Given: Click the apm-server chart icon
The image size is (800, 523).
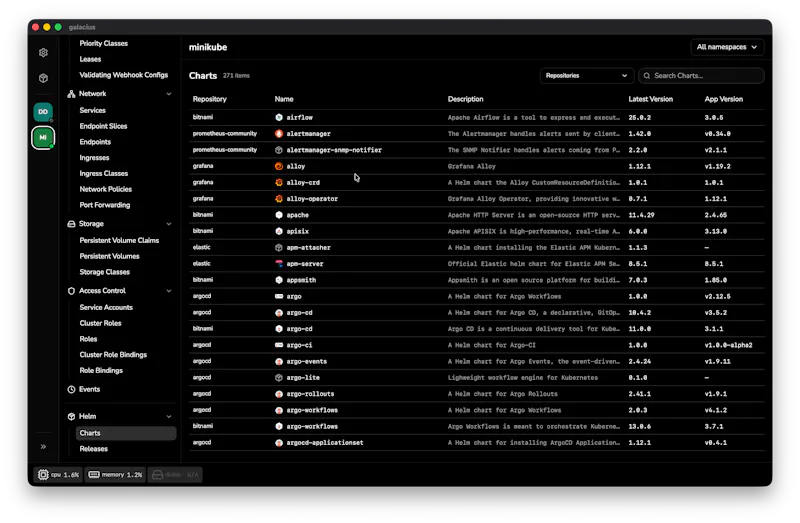Looking at the screenshot, I should tap(279, 264).
